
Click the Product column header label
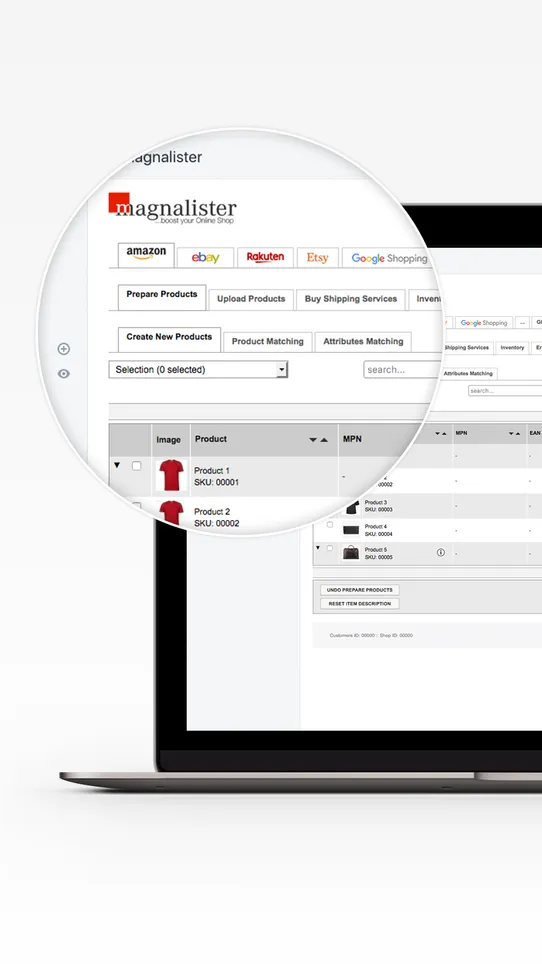click(x=211, y=439)
